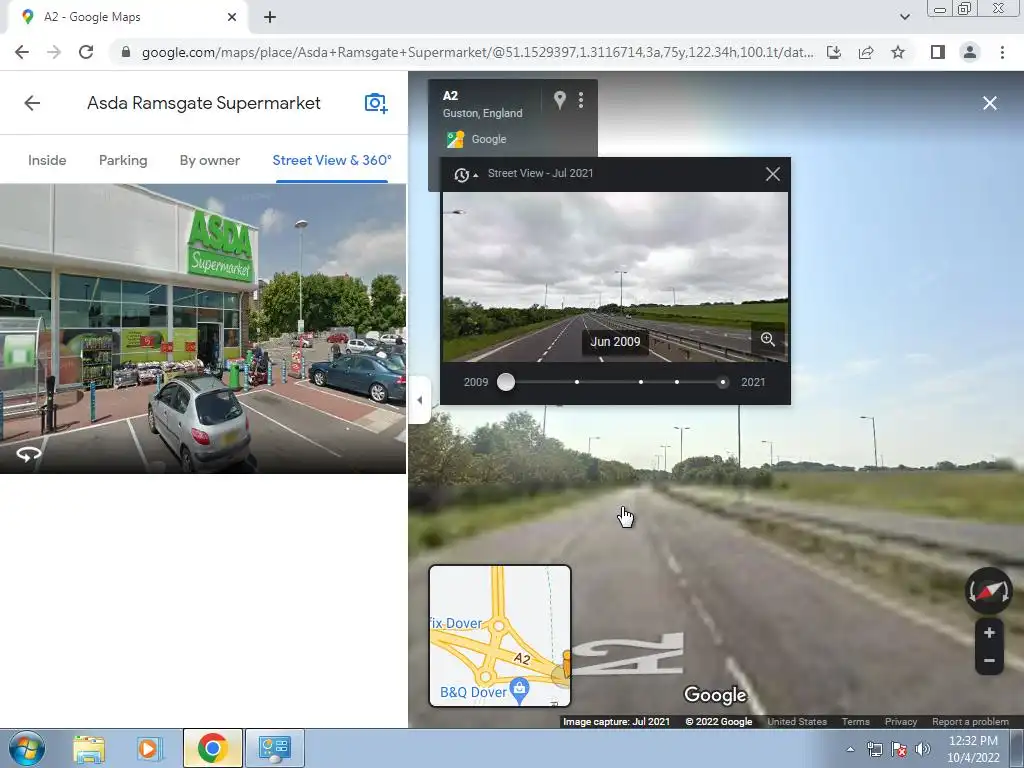Open the Jun 2009 preview image
Image resolution: width=1024 pixels, height=768 pixels.
[615, 277]
